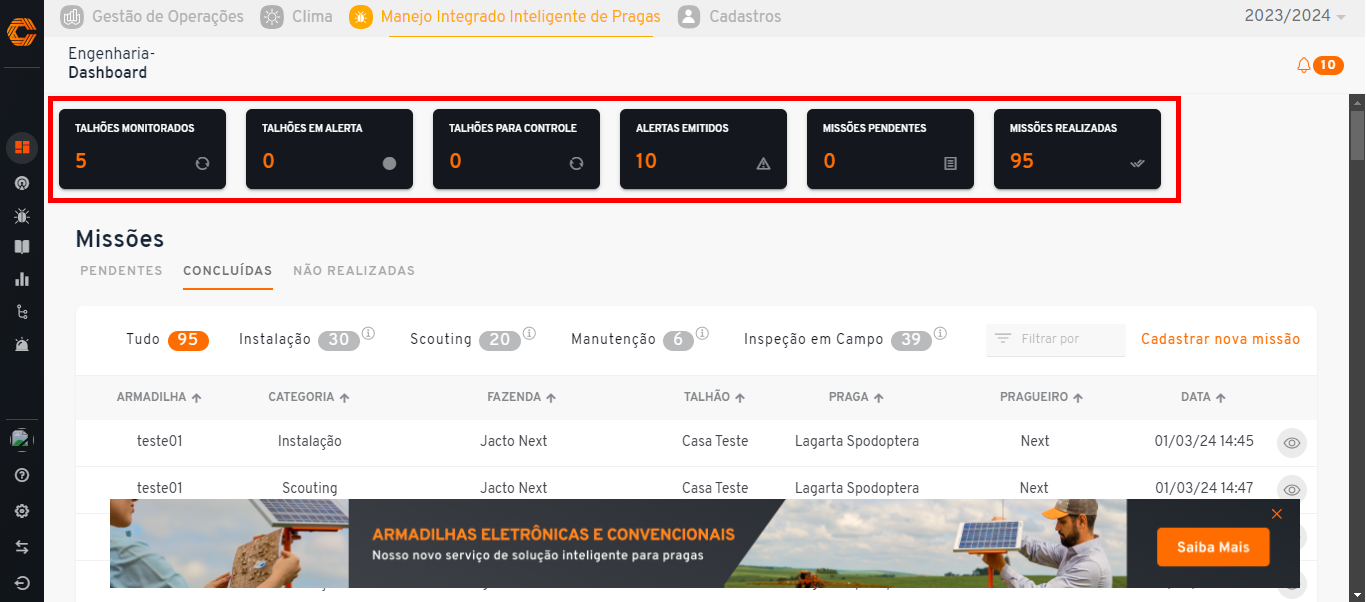Viewport: 1366px width, 602px height.
Task: Open the Talhões Monitorados card
Action: pyautogui.click(x=142, y=149)
